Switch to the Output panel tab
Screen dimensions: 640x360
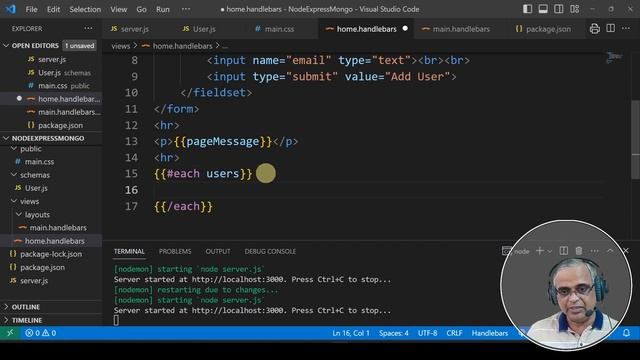tap(218, 251)
